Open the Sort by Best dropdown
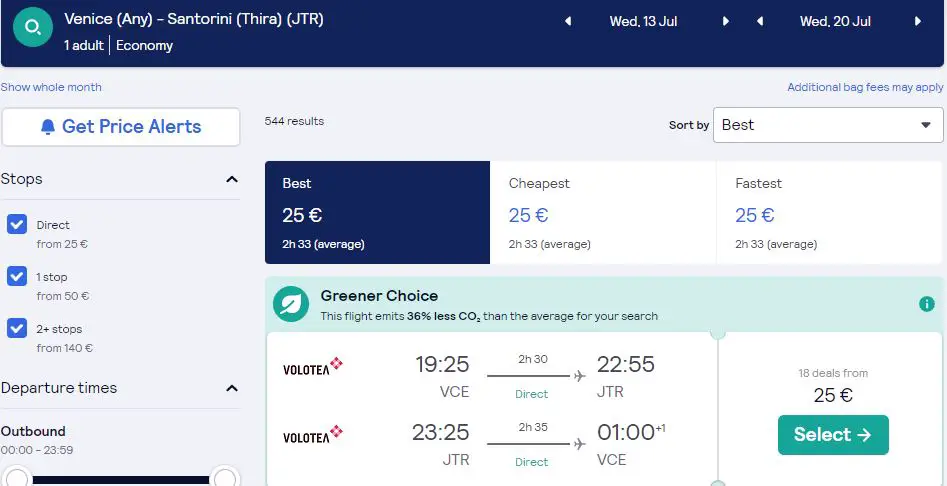Image resolution: width=947 pixels, height=486 pixels. tap(828, 125)
